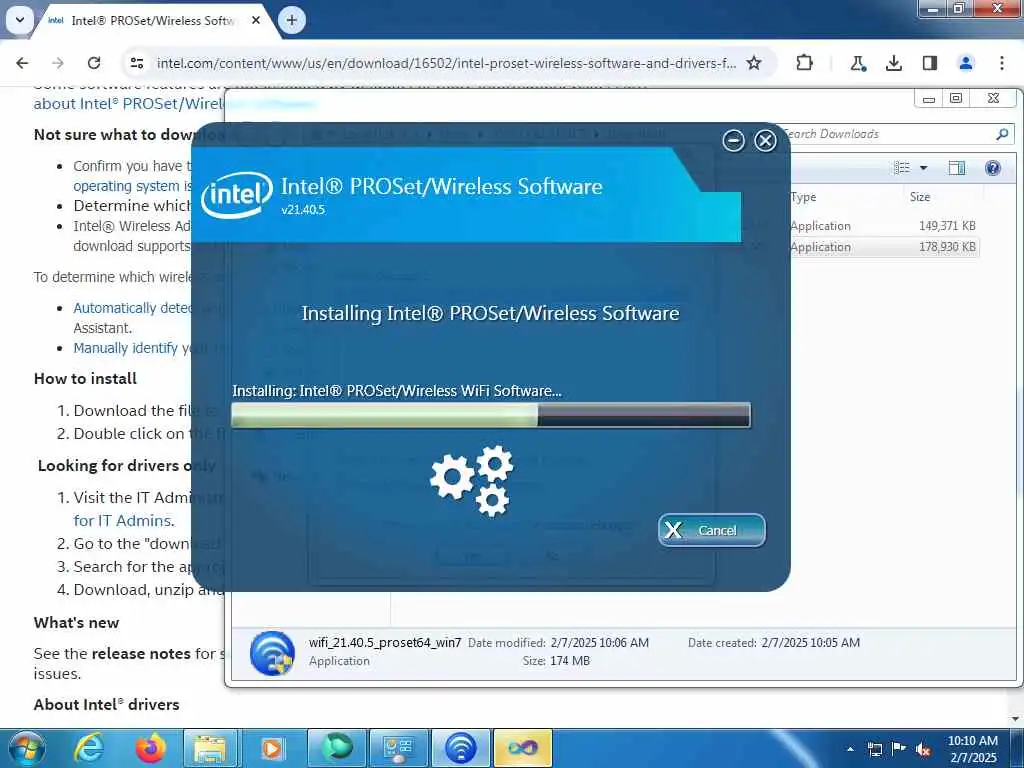Launch Internet Explorer from taskbar

click(88, 748)
